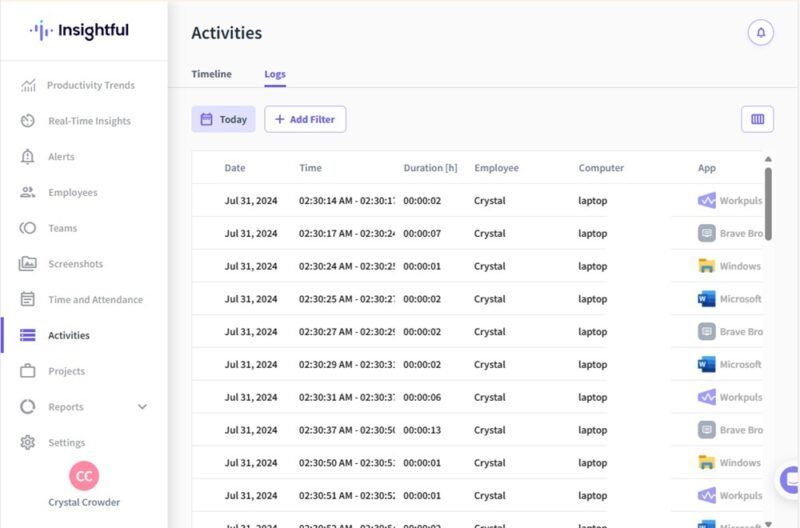Open the Alerts bell icon in sidebar
Viewport: 800px width, 528px height.
(28, 157)
